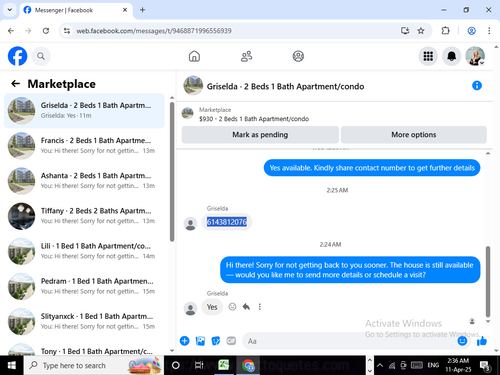
Task: Open Ashanta conversation in list
Action: [84, 181]
